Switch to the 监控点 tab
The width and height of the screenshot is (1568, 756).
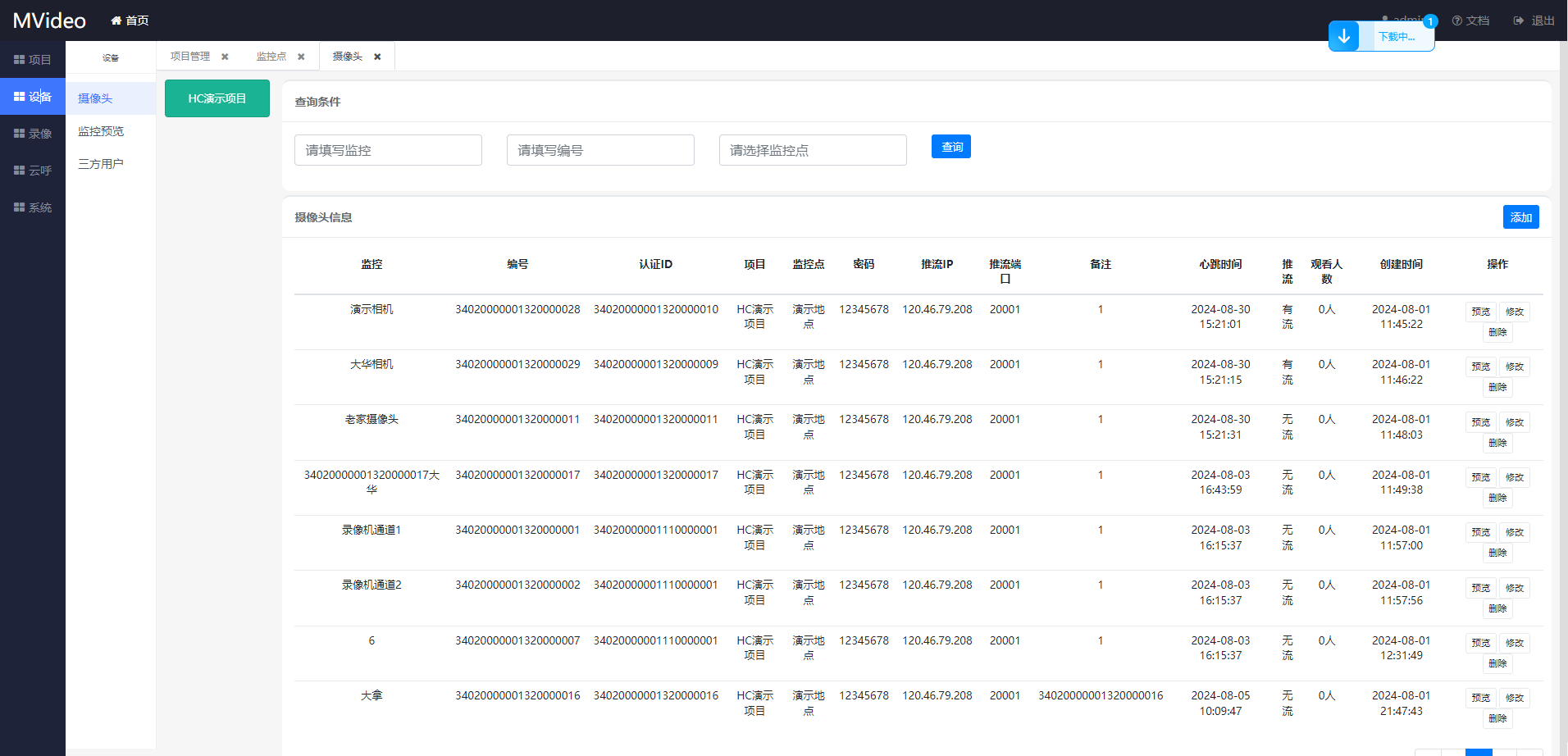point(271,57)
